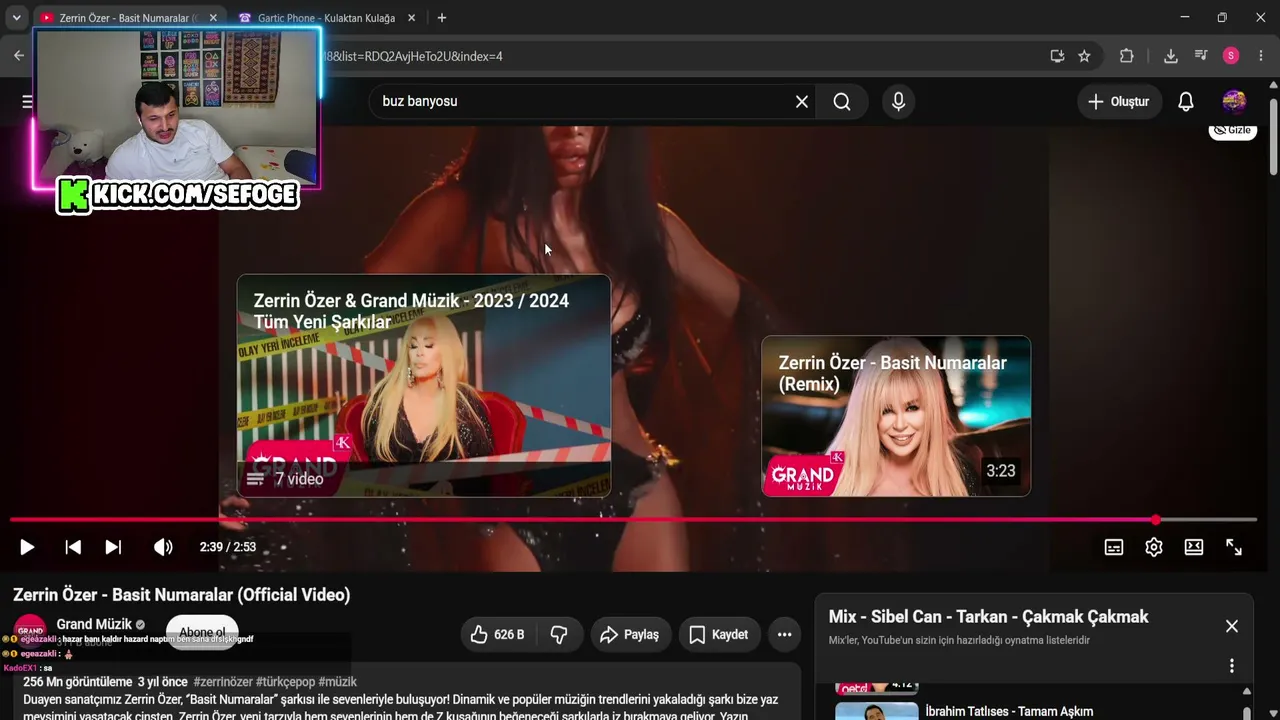Viewport: 1280px width, 720px height.
Task: Close the Zerrin Özer browser tab
Action: (x=213, y=18)
